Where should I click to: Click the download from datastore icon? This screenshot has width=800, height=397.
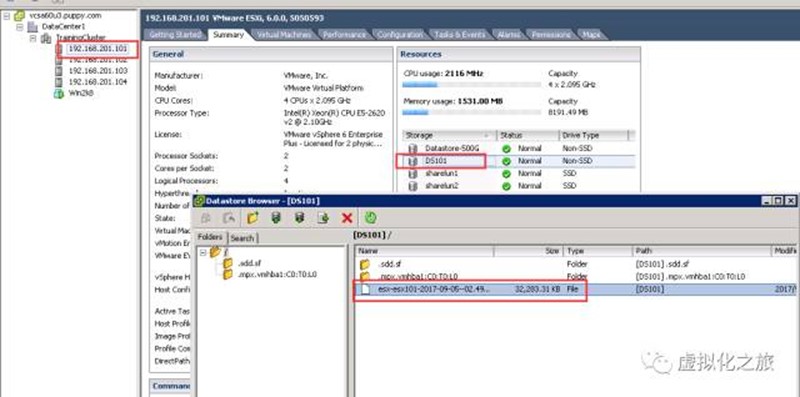coord(299,218)
